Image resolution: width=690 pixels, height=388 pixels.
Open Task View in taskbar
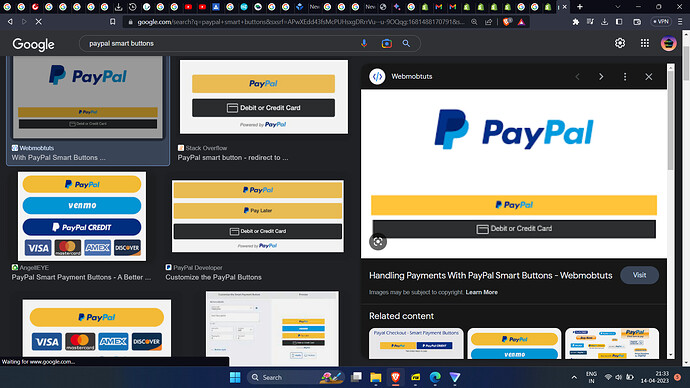click(x=356, y=377)
